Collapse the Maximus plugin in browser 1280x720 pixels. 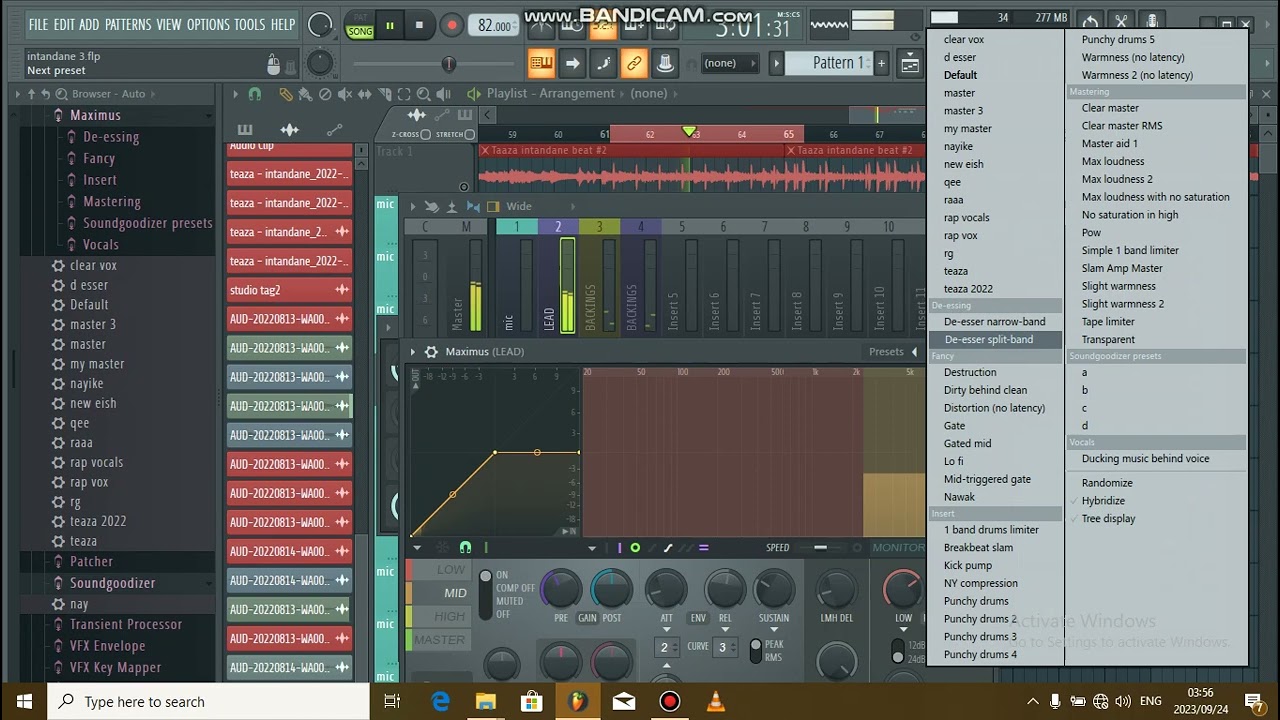coord(95,115)
